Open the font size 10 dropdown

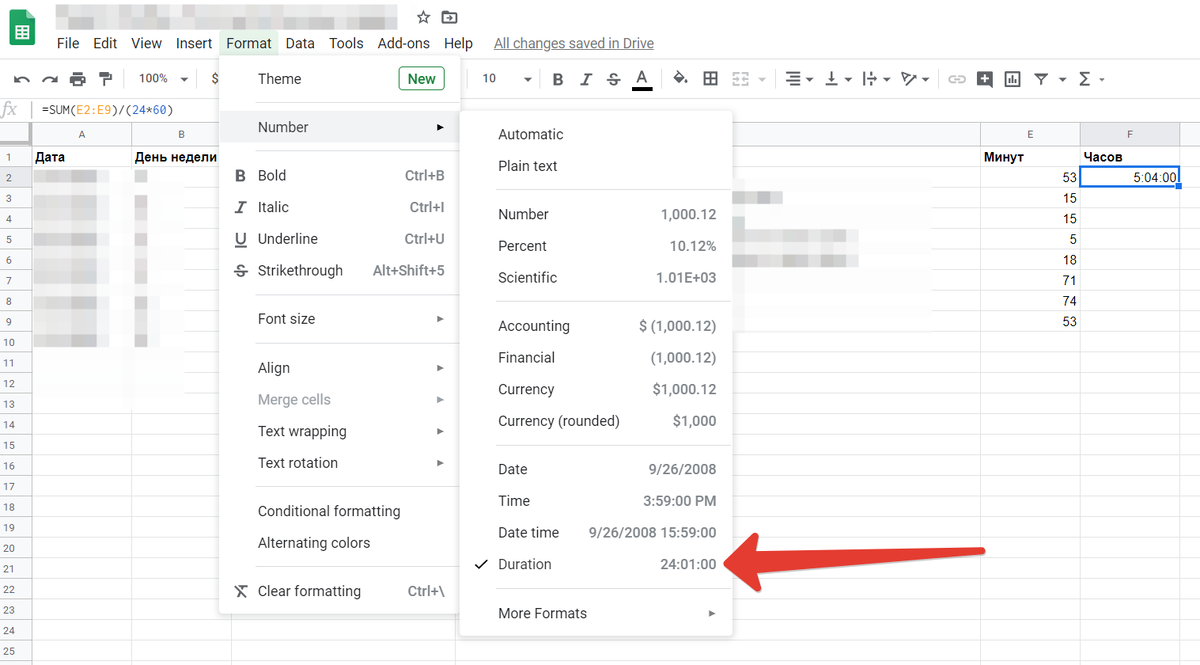tap(507, 79)
